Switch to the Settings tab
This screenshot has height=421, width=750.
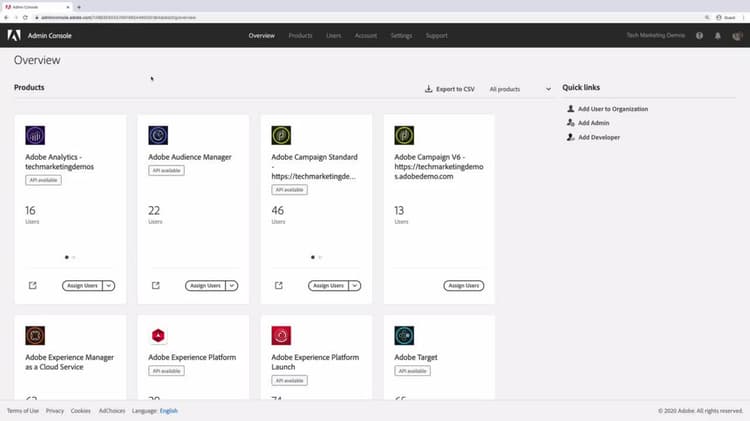(x=401, y=35)
